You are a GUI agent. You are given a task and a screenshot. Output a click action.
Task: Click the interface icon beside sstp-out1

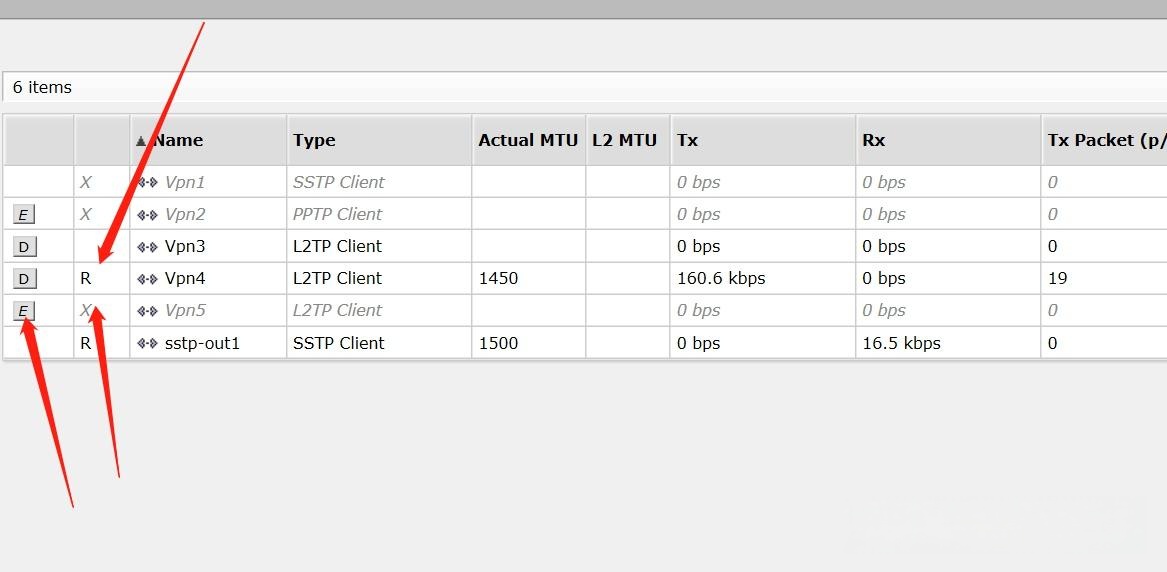pos(147,343)
